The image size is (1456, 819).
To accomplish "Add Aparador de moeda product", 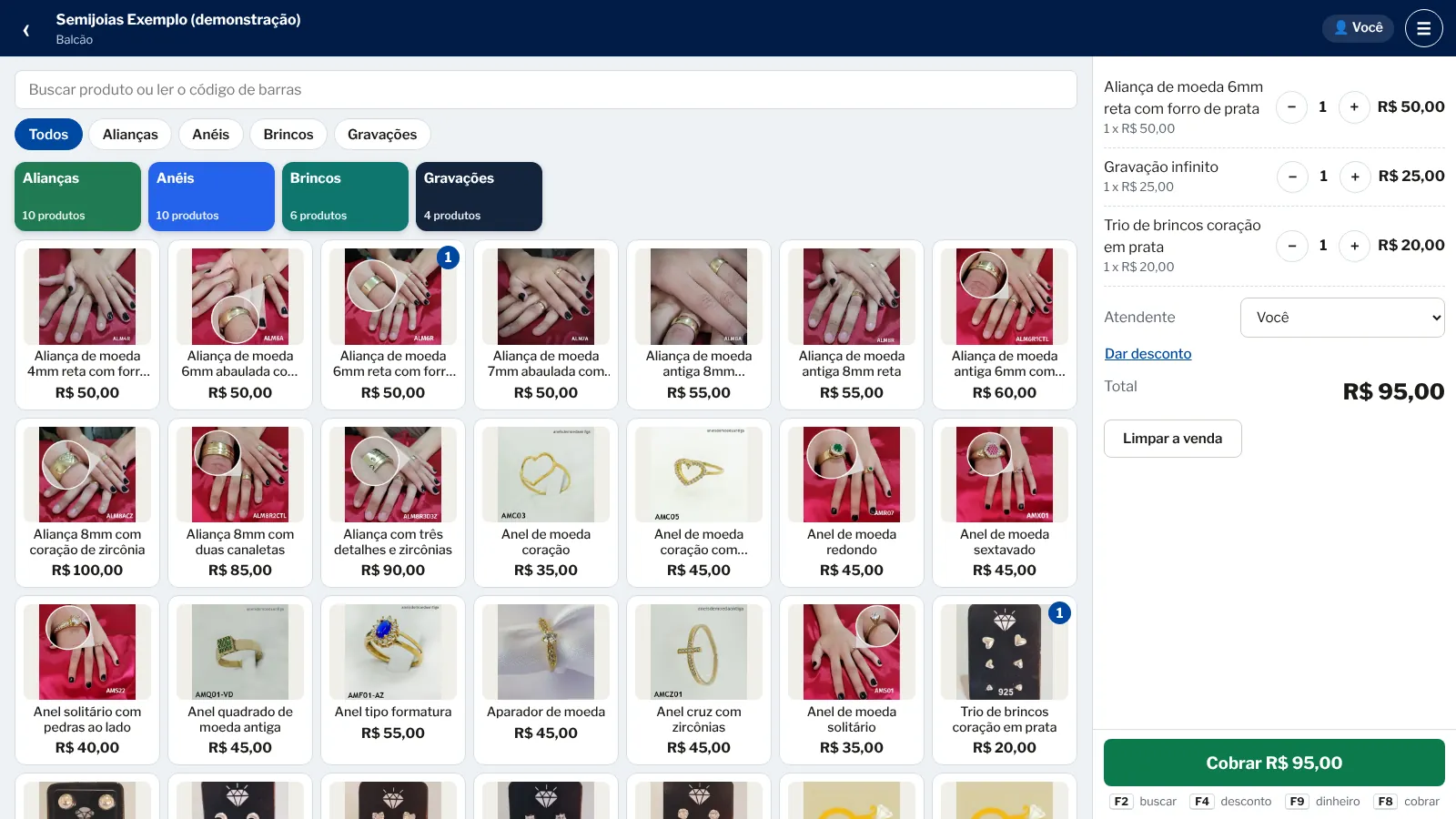I will [546, 680].
